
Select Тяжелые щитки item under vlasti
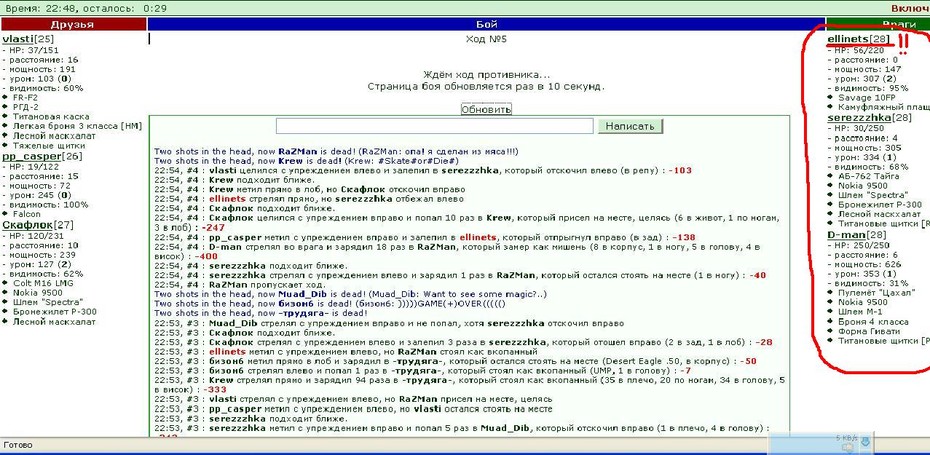pyautogui.click(x=49, y=145)
